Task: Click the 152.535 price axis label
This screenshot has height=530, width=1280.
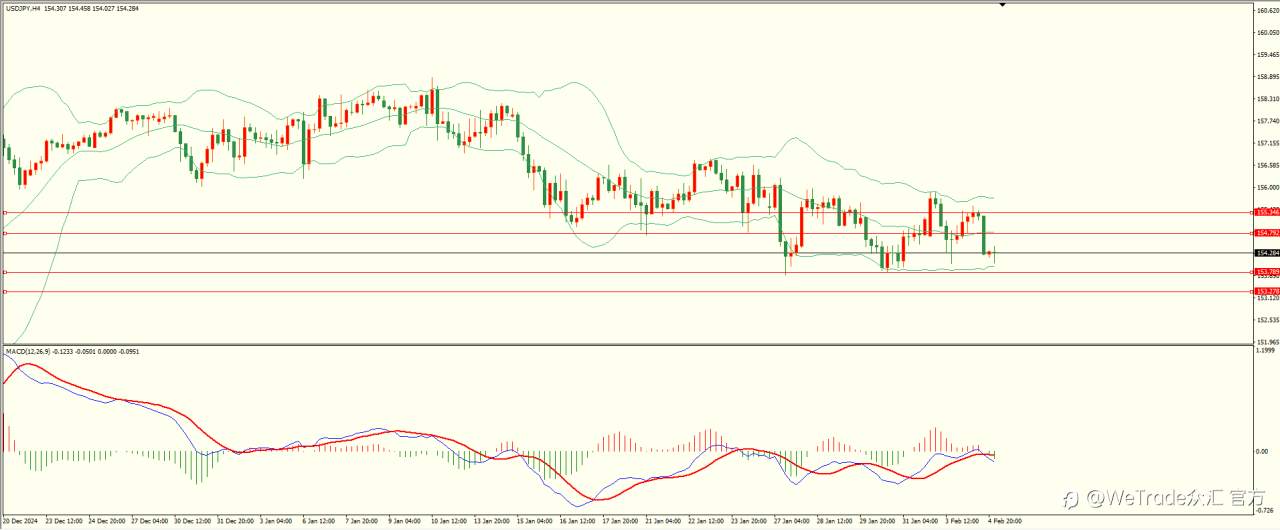Action: (x=1268, y=320)
